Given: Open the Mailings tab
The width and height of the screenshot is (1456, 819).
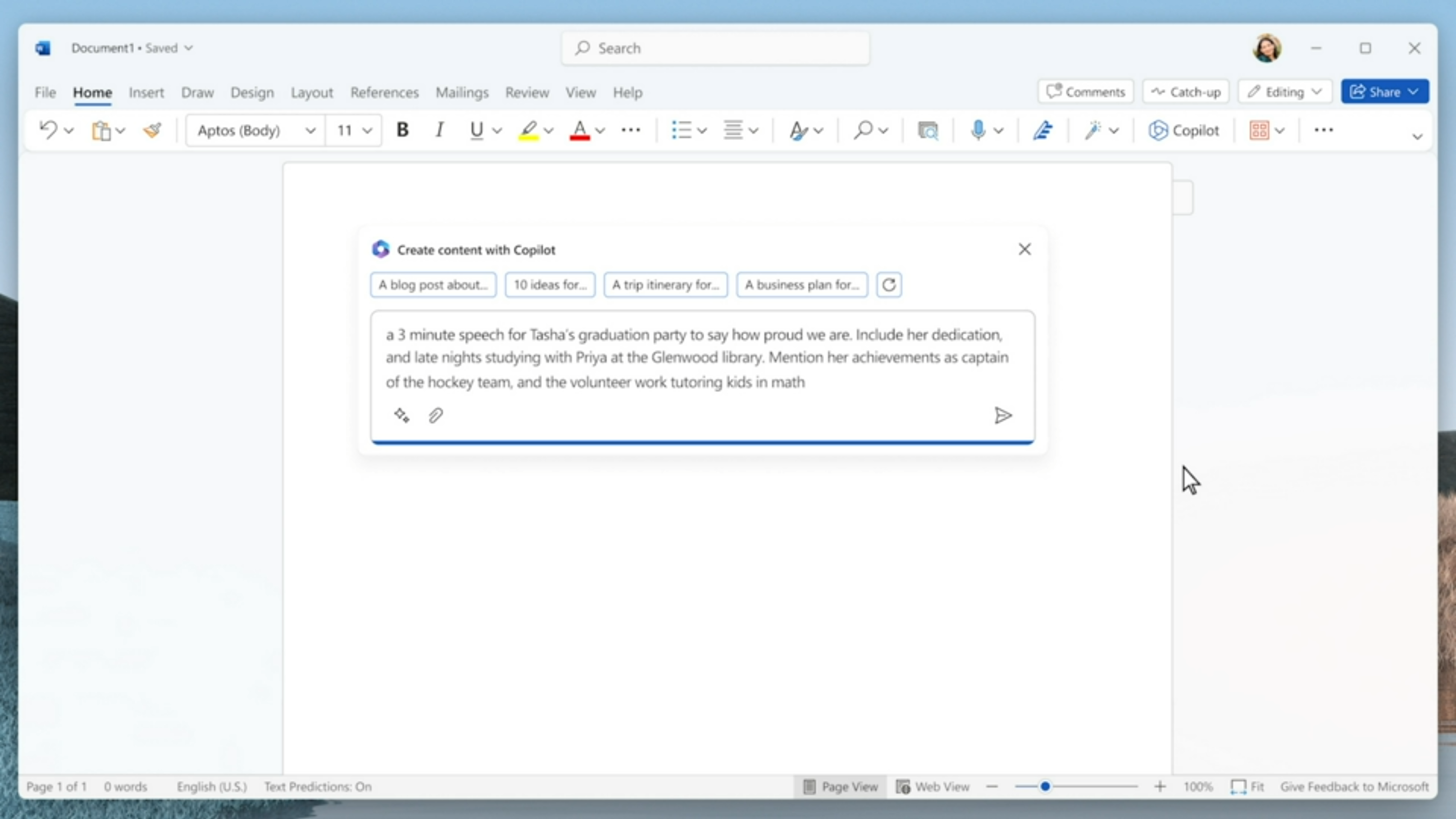Looking at the screenshot, I should 462,92.
